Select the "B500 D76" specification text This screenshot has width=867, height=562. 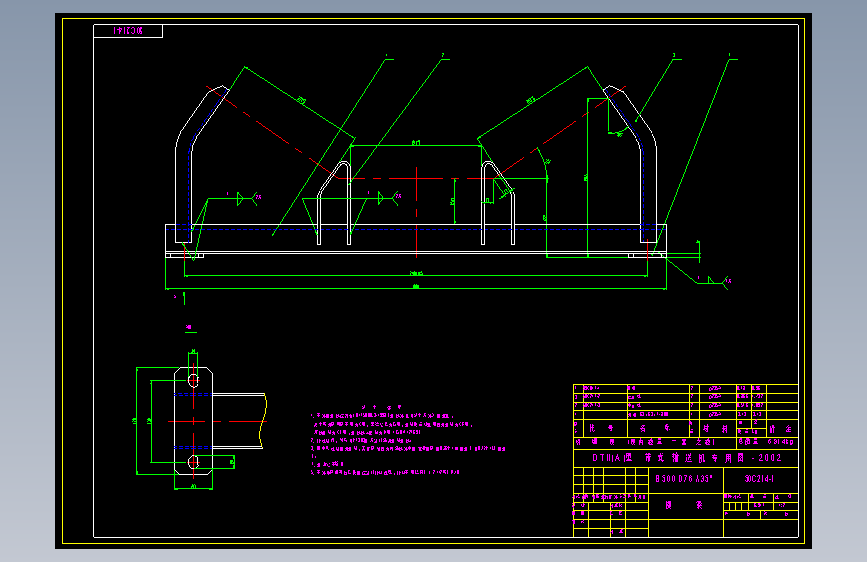tap(684, 478)
